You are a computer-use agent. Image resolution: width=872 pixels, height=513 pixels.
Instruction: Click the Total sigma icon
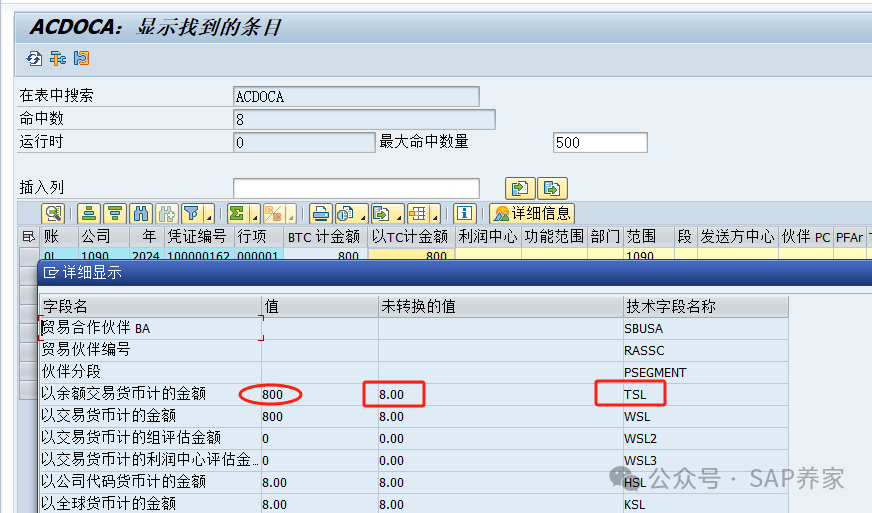pyautogui.click(x=237, y=214)
